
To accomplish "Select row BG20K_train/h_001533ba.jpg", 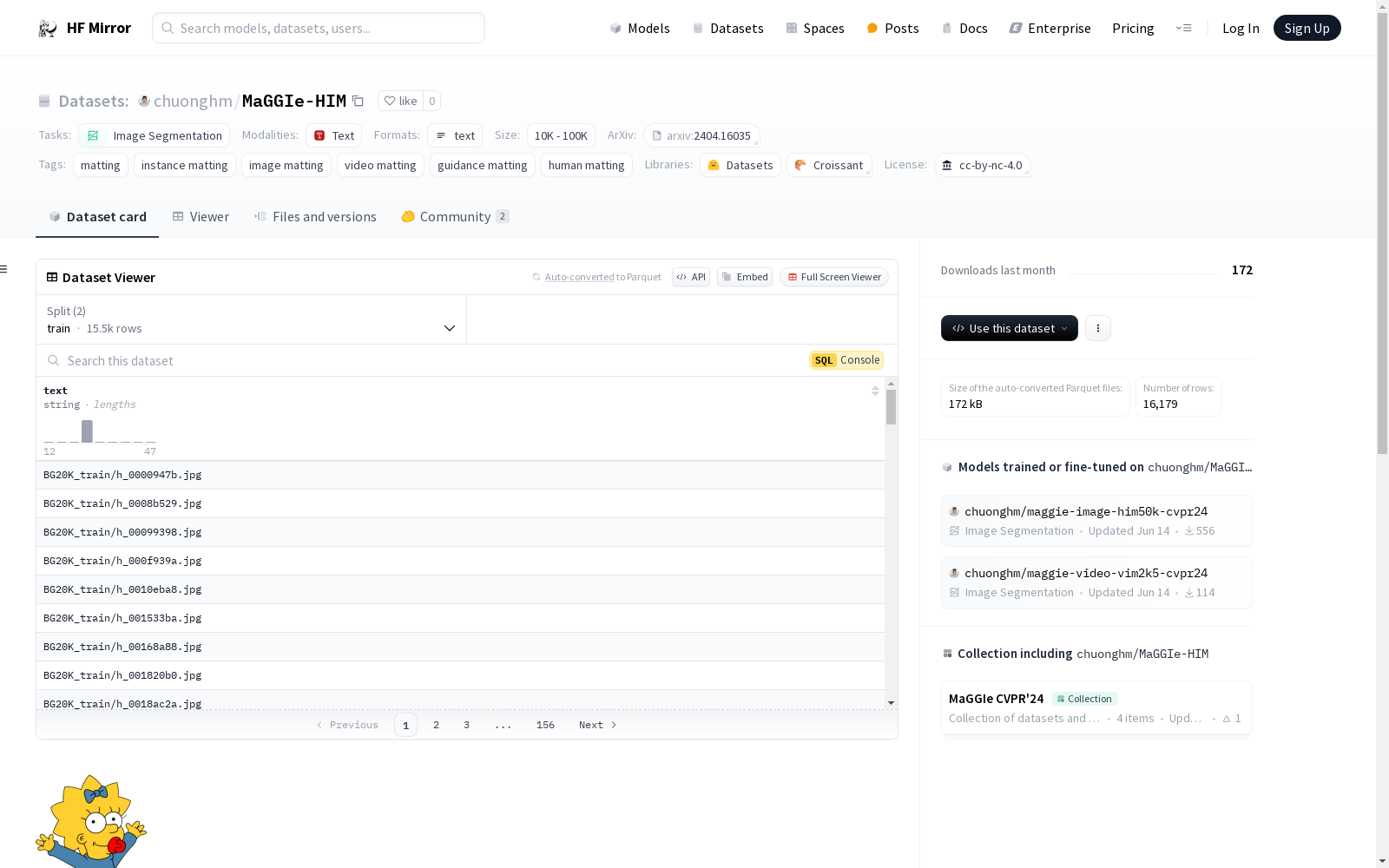I will 460,618.
